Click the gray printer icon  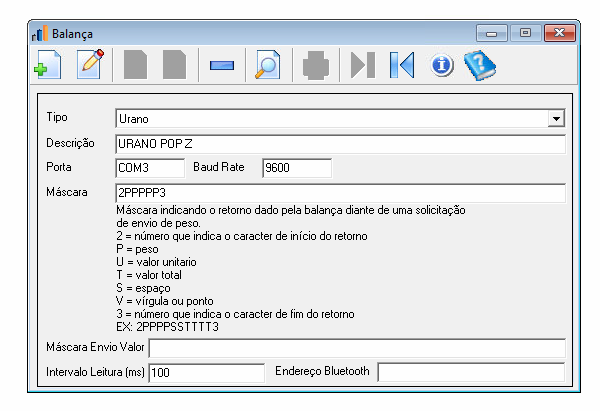316,65
